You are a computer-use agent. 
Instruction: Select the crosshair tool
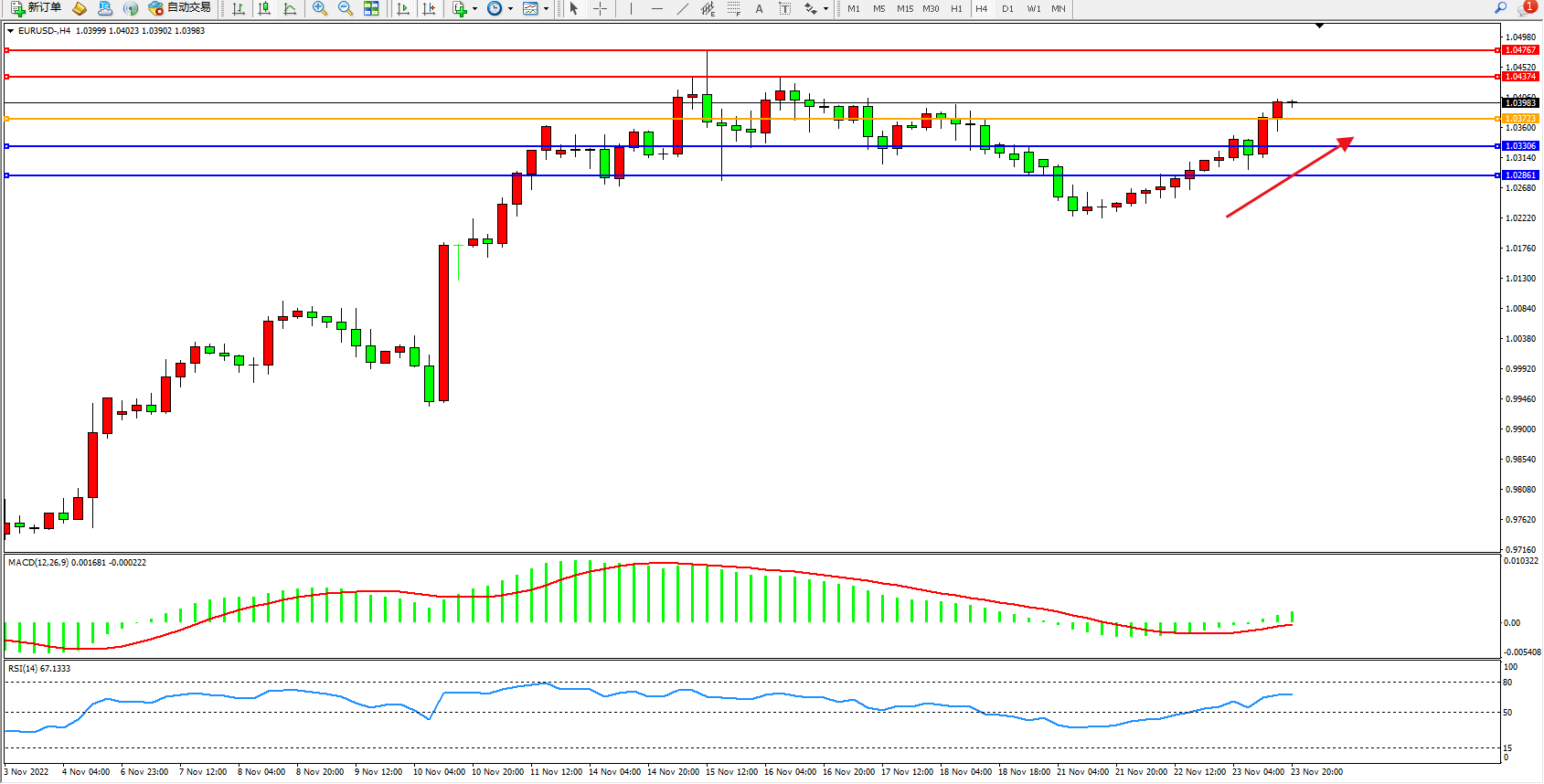tap(600, 8)
